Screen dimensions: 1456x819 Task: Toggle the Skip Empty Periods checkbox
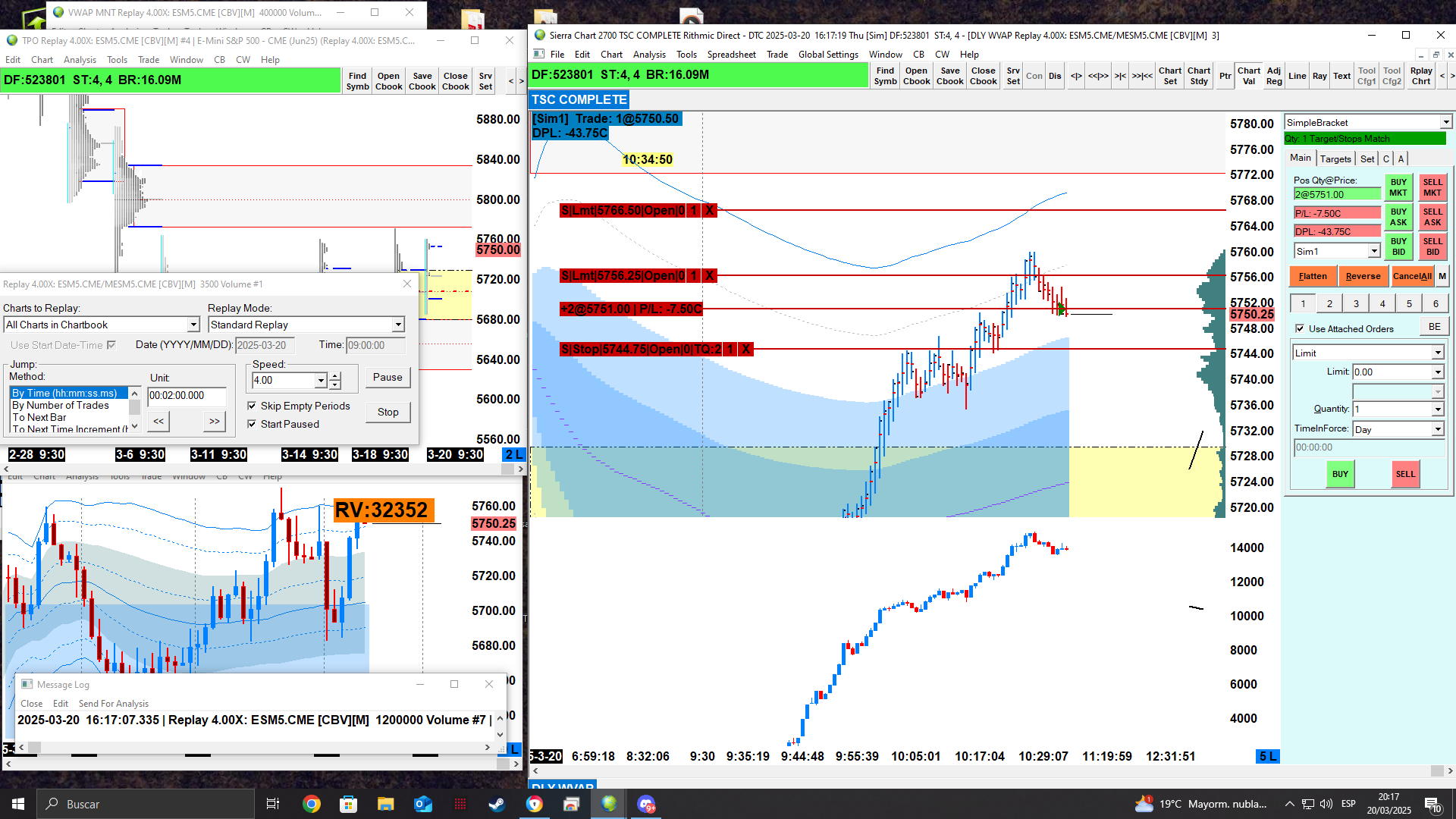[x=252, y=406]
